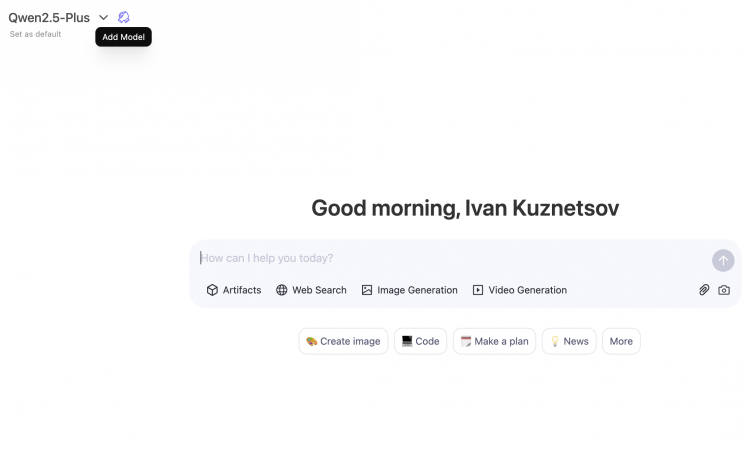This screenshot has height=453, width=750.
Task: Click the Video Generation play icon
Action: point(478,290)
